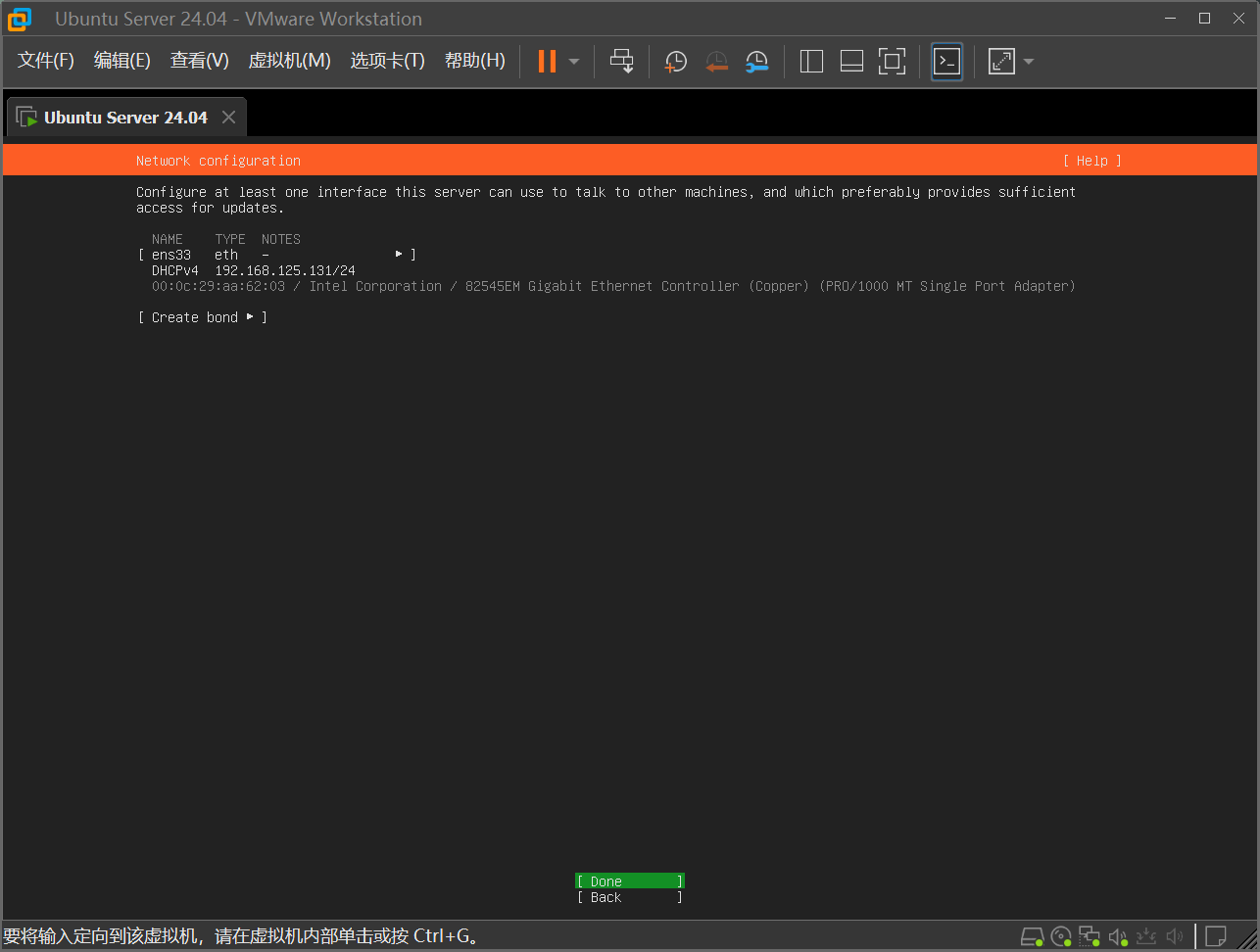Image resolution: width=1260 pixels, height=952 pixels.
Task: Click the Ubuntu Server 24.04 - VMware Workstation window title text
Action: [238, 19]
